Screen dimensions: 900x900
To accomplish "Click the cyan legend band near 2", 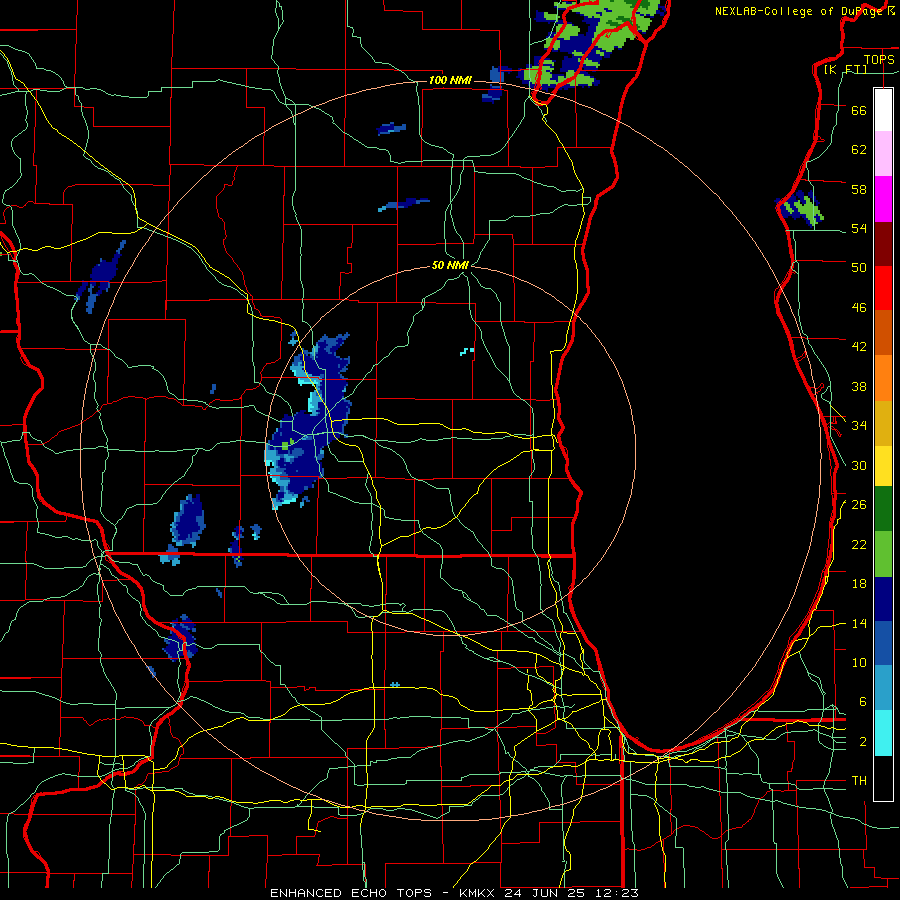I will (x=883, y=733).
